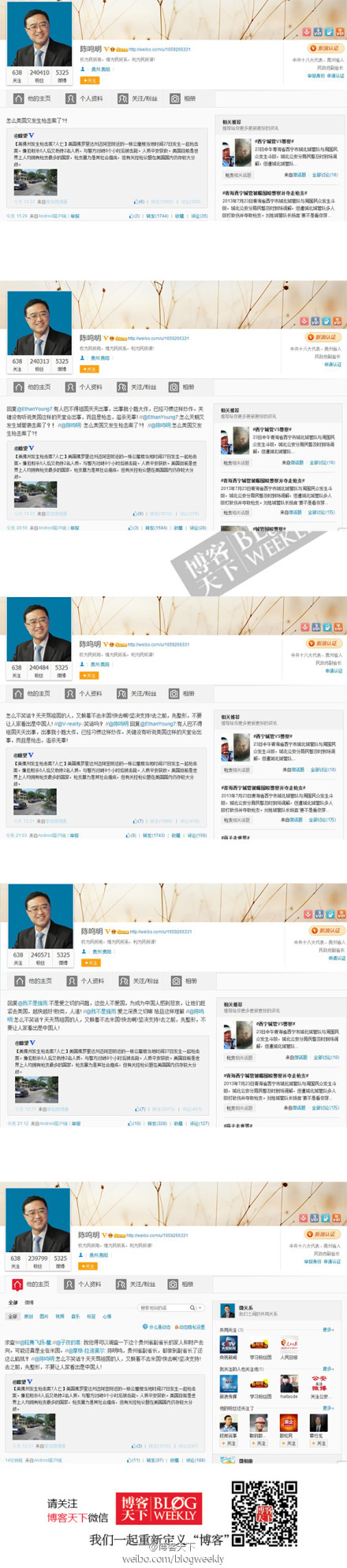Click the orange +关注 button in the 240571 fans screenshot
Image resolution: width=347 pixels, height=1568 pixels.
91,962
